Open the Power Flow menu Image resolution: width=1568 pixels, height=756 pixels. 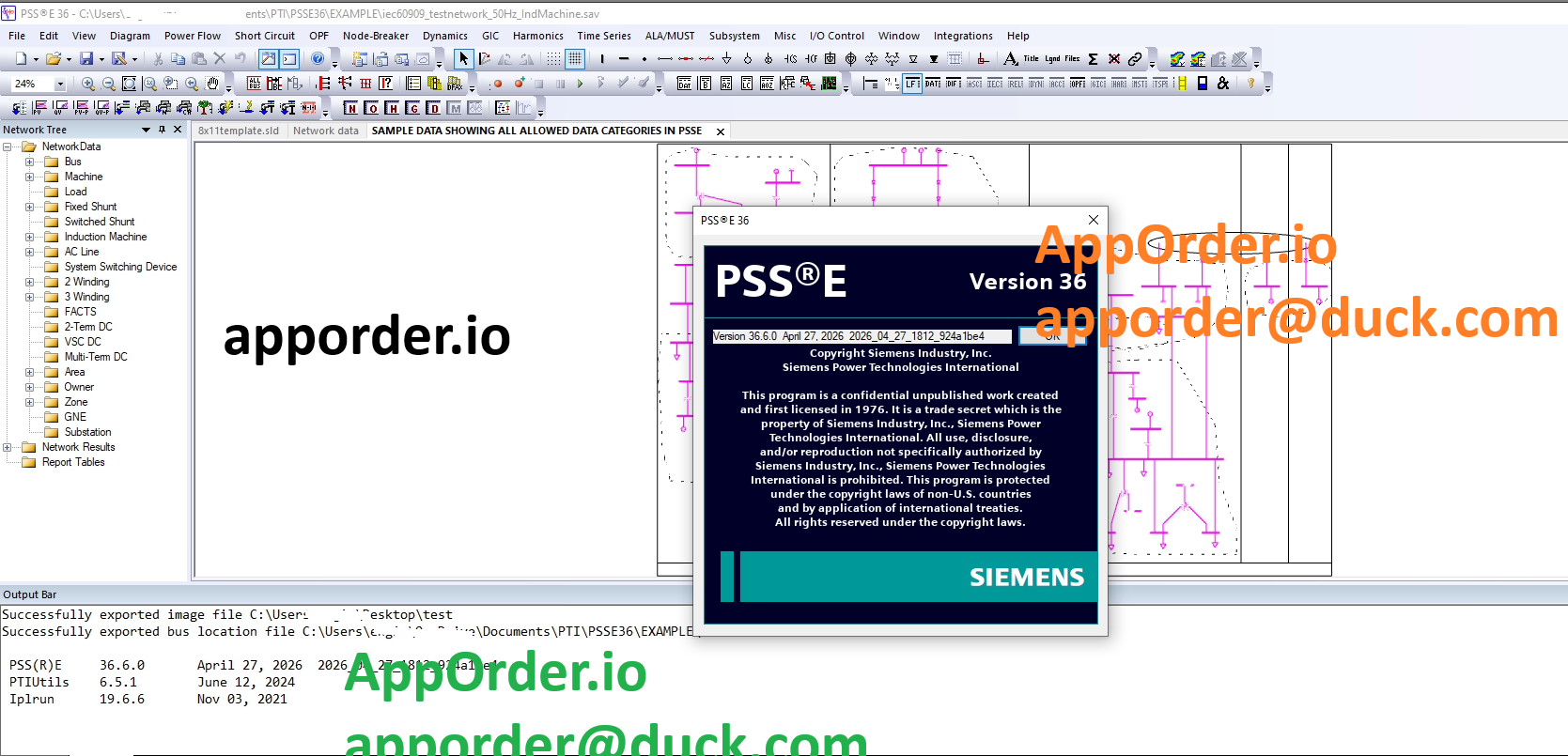(193, 36)
